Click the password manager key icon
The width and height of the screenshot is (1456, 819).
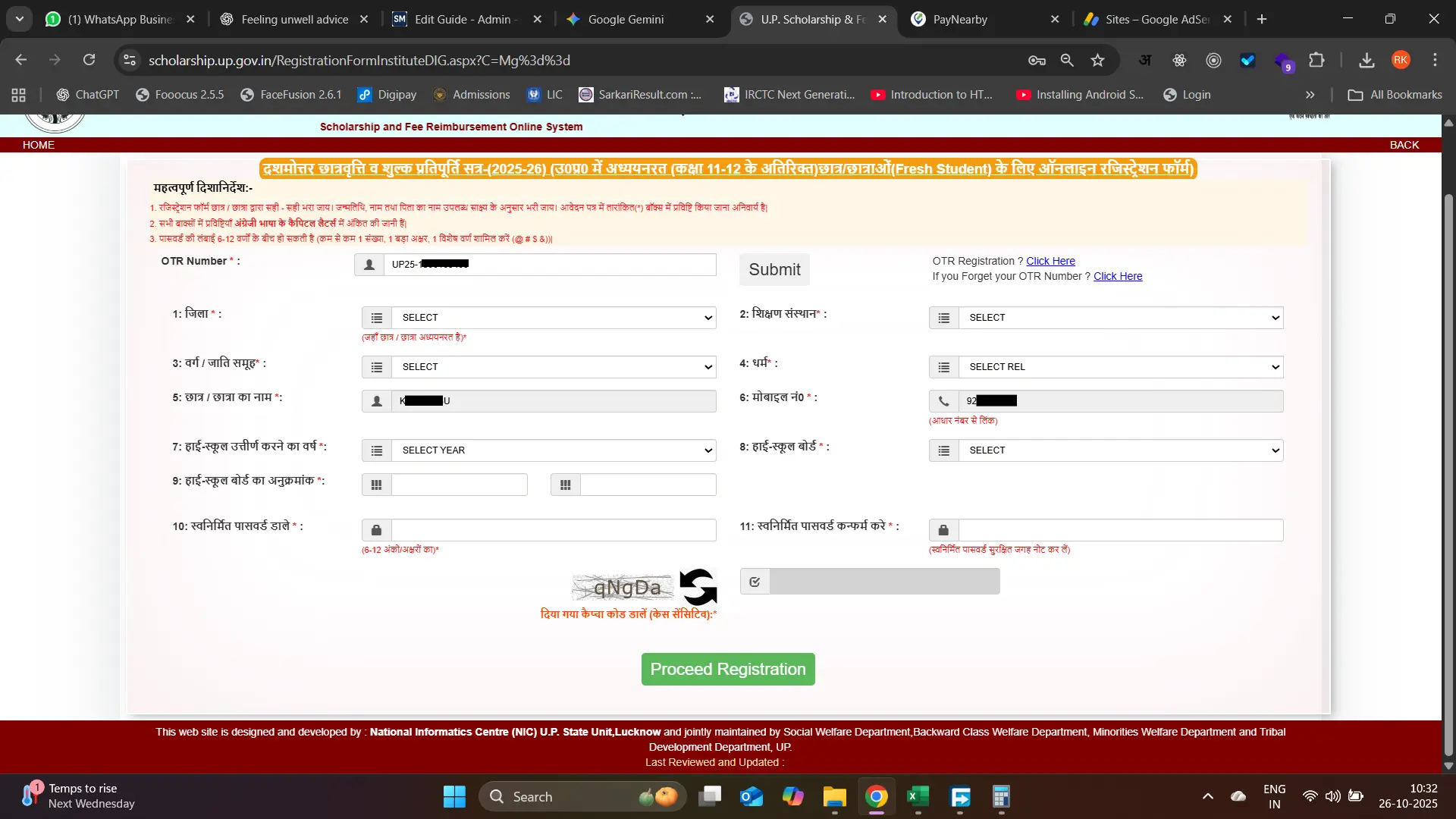pos(1037,60)
